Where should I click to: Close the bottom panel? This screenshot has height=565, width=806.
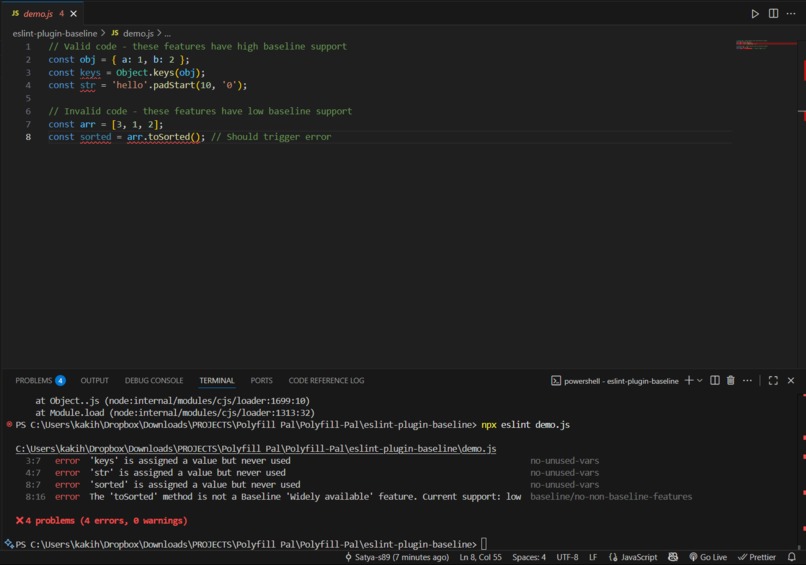pyautogui.click(x=791, y=380)
